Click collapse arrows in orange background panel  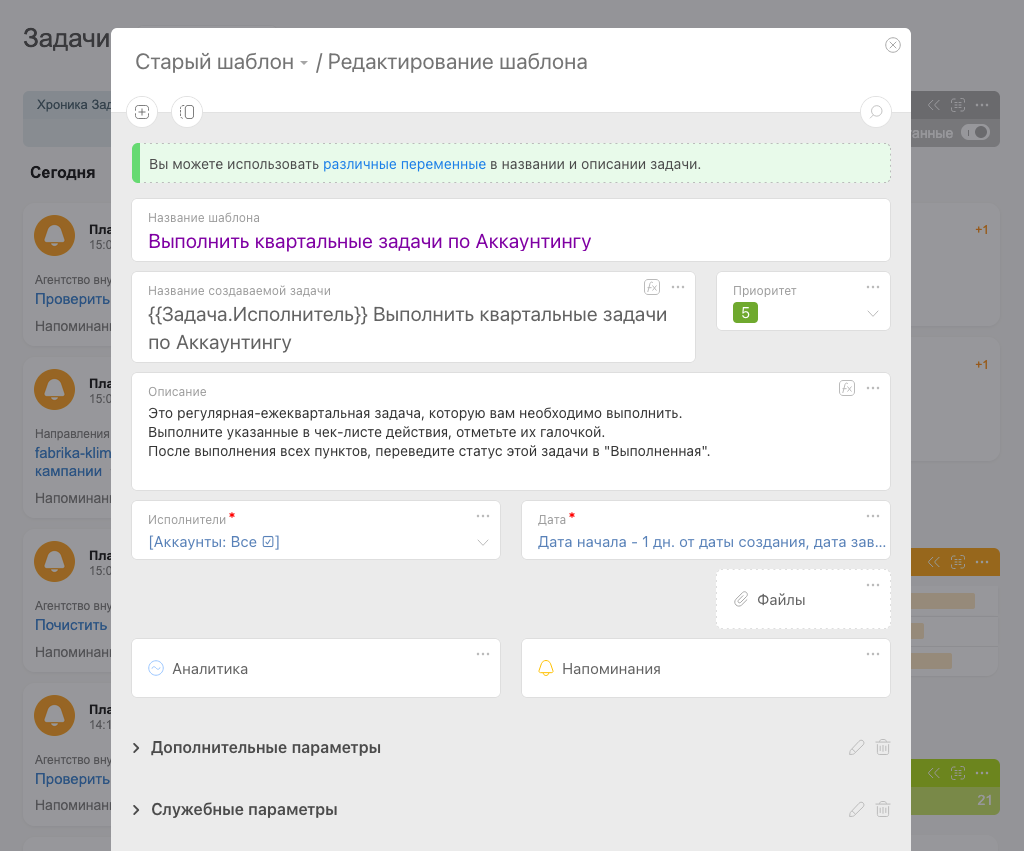pyautogui.click(x=934, y=562)
